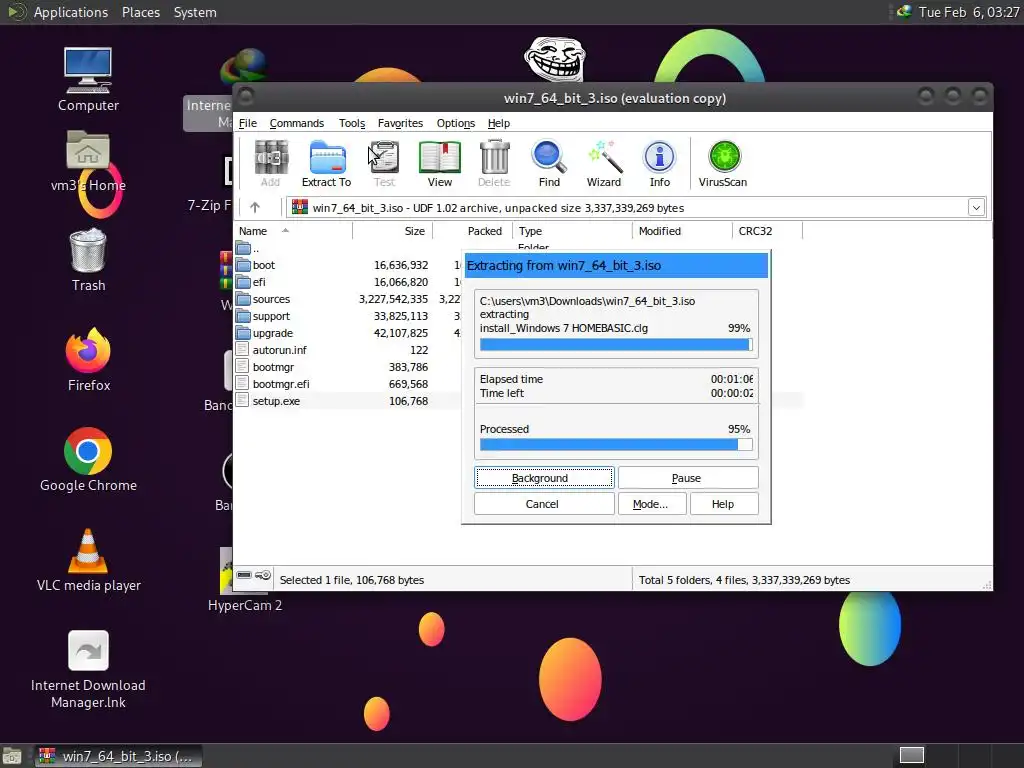Click the current file progress bar at 99%
Screen dimensions: 1024x768
click(616, 345)
